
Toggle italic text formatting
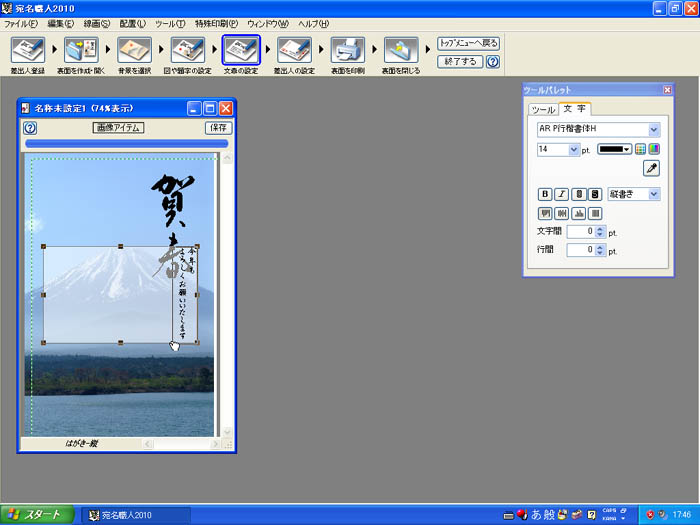(x=562, y=194)
